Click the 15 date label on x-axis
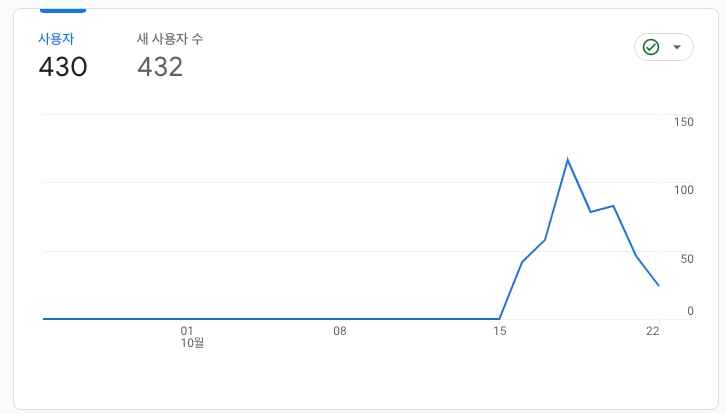The height and width of the screenshot is (414, 726). [500, 331]
